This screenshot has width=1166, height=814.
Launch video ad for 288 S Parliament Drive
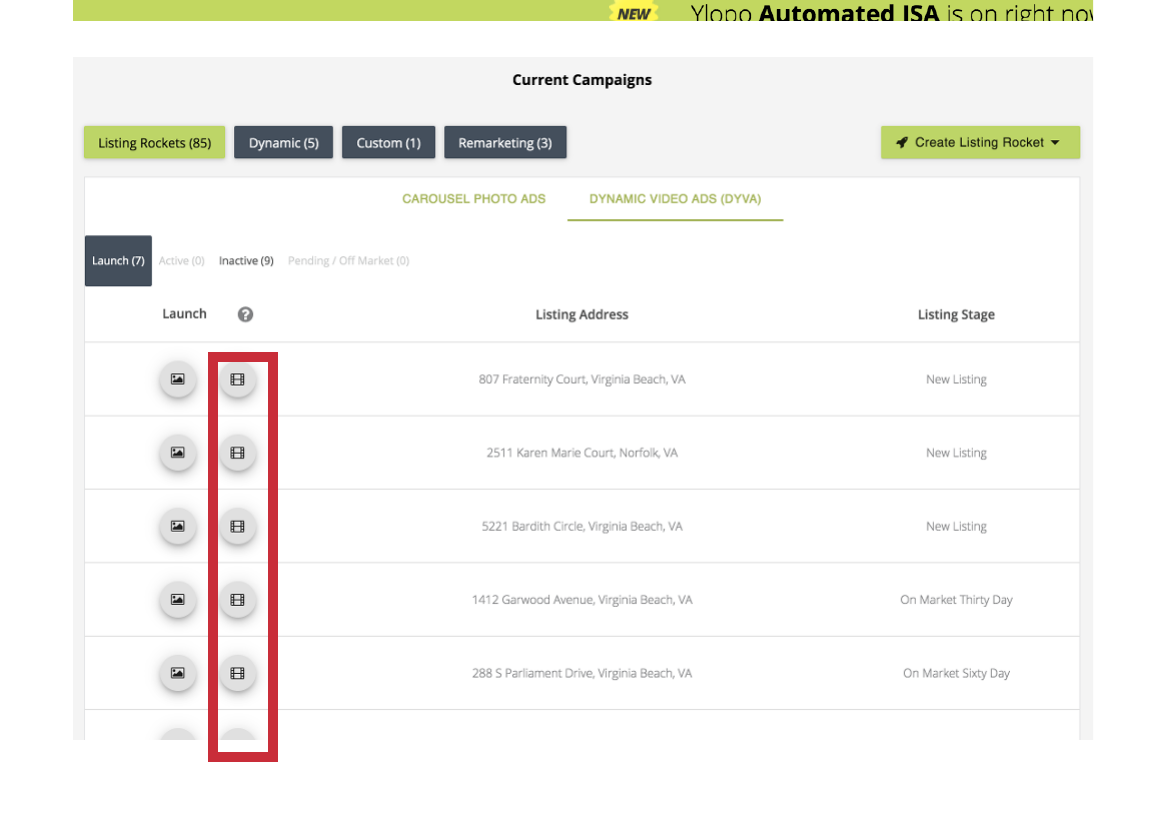click(x=237, y=673)
